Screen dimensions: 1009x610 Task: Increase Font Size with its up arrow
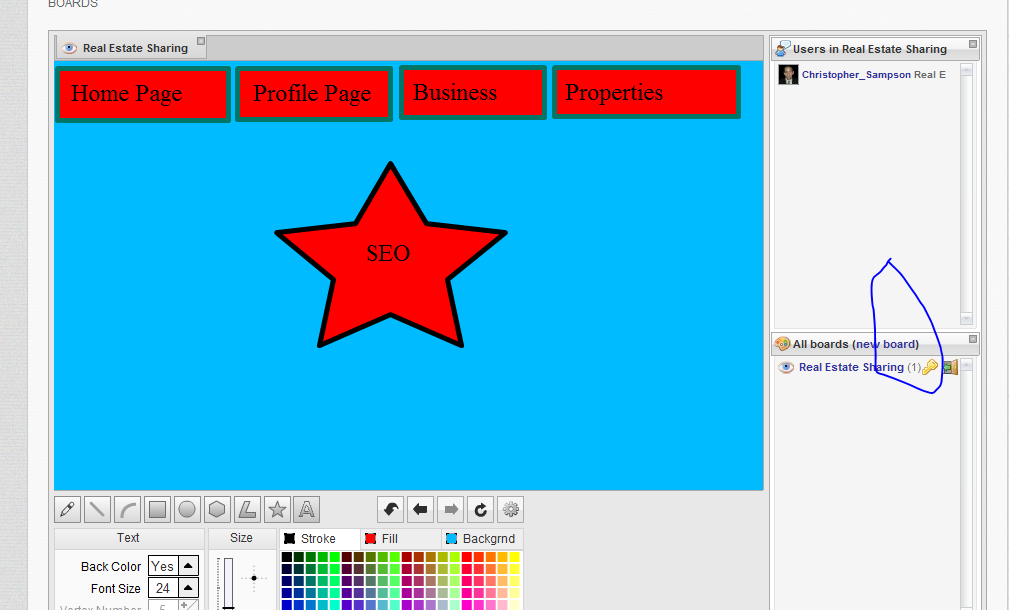tap(189, 587)
